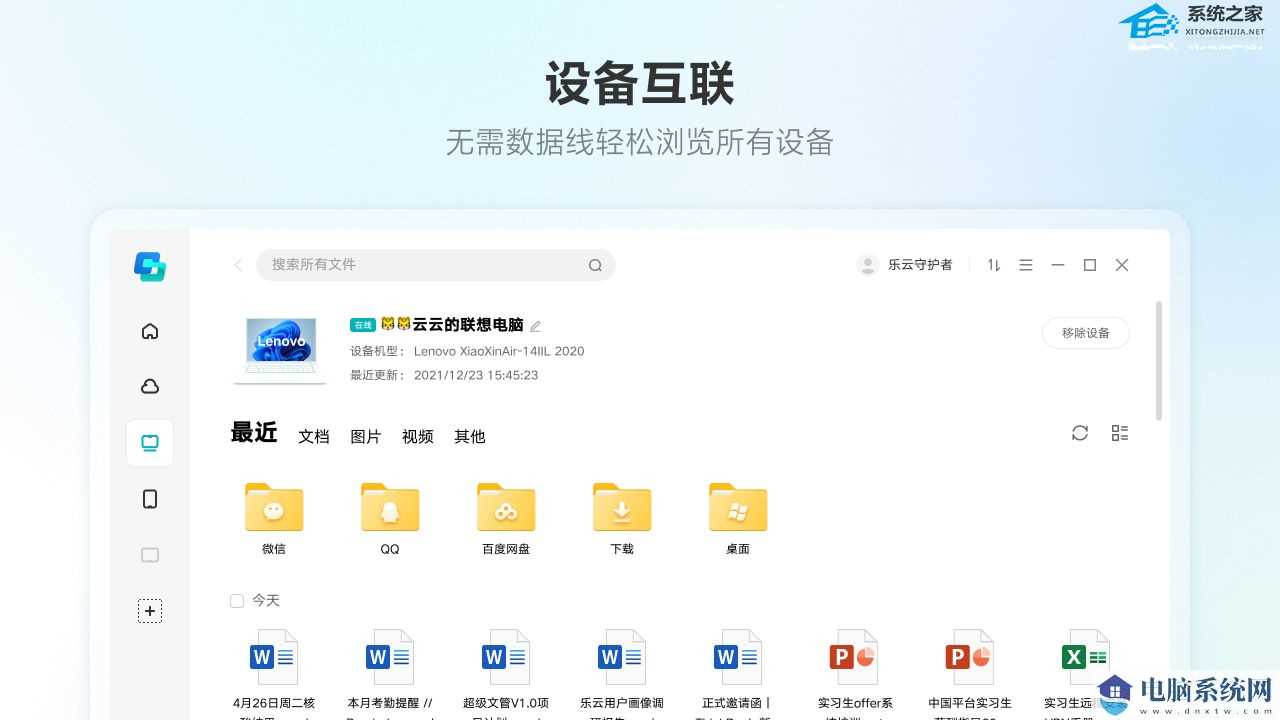Open the home page in sidebar
This screenshot has height=720, width=1280.
150,331
